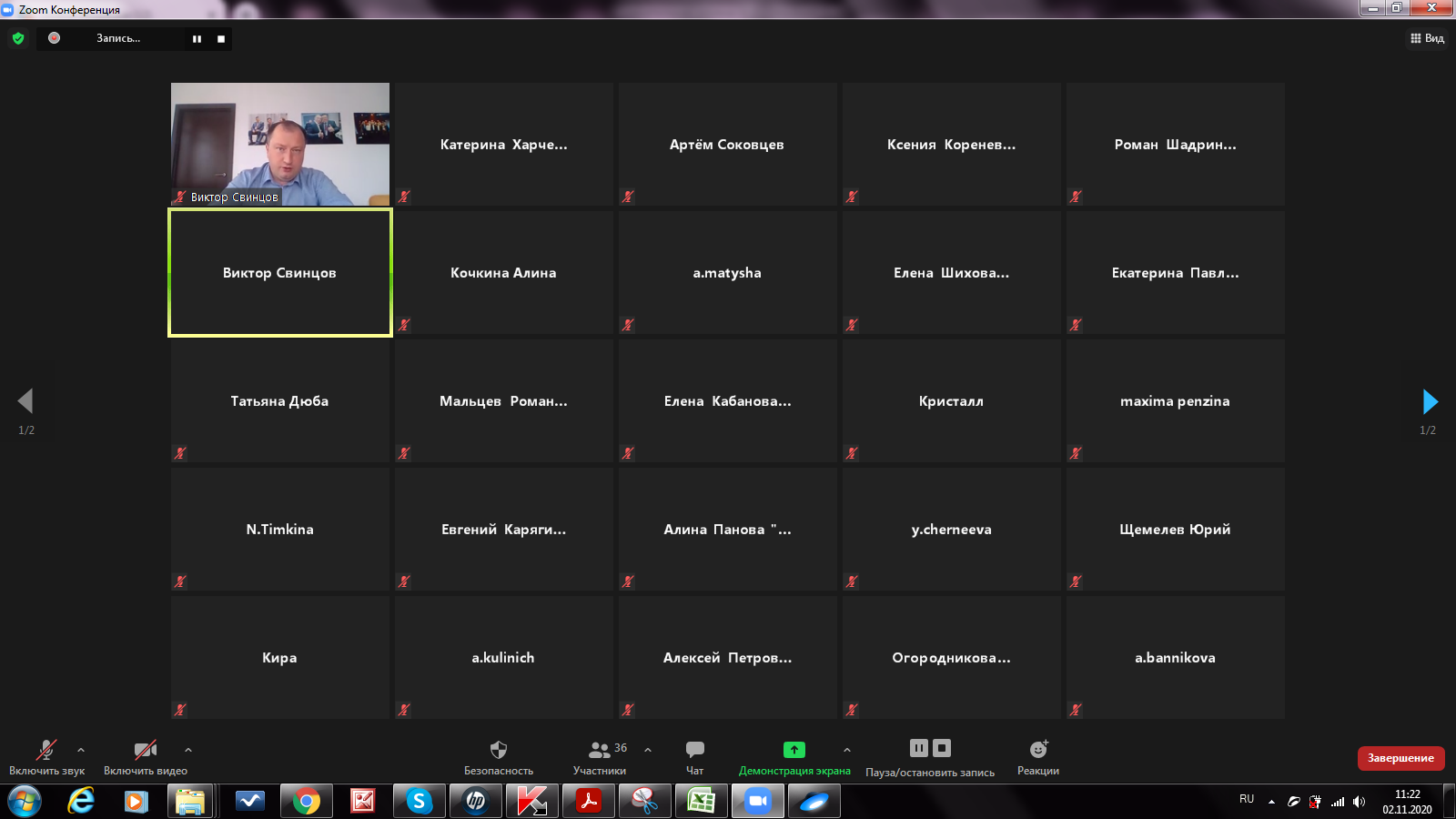Open the Chat (Чат) panel

(x=694, y=750)
